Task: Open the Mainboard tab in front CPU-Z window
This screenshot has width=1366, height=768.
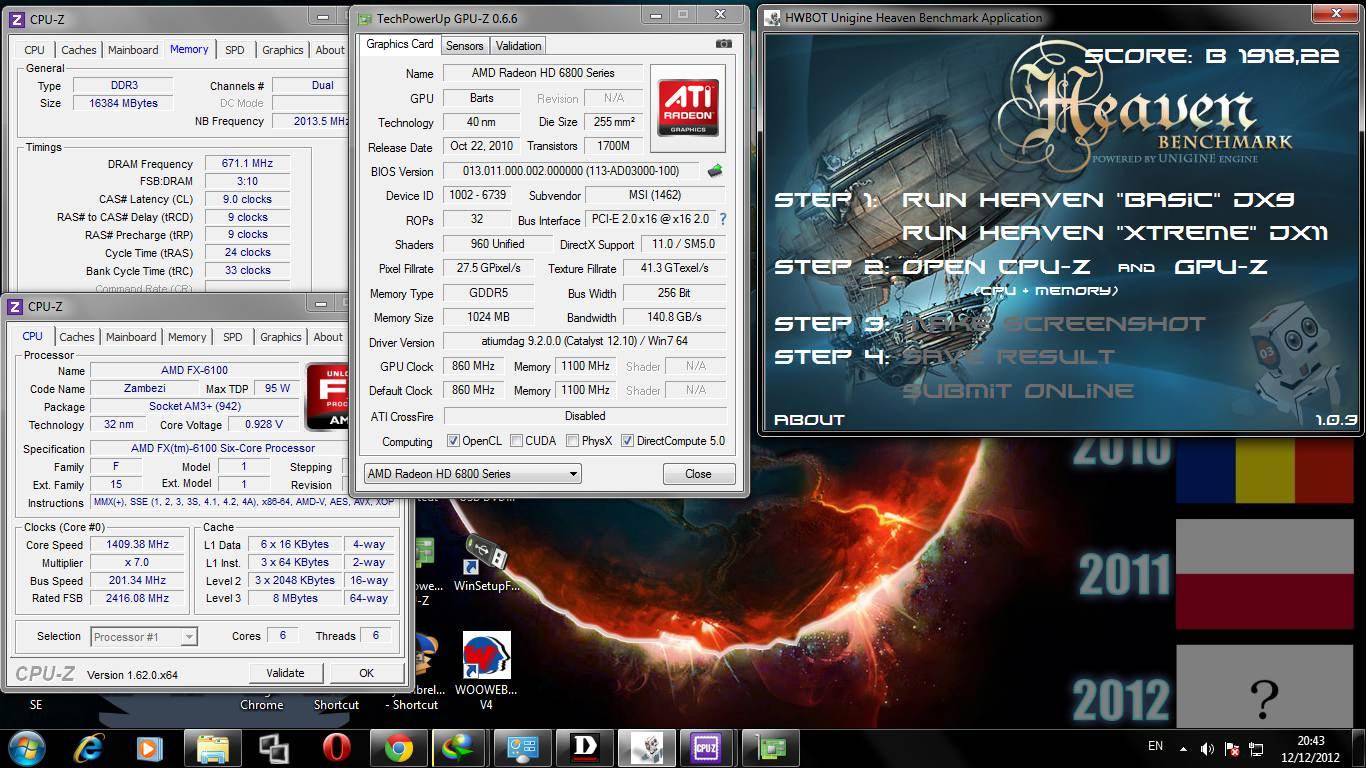Action: [131, 337]
